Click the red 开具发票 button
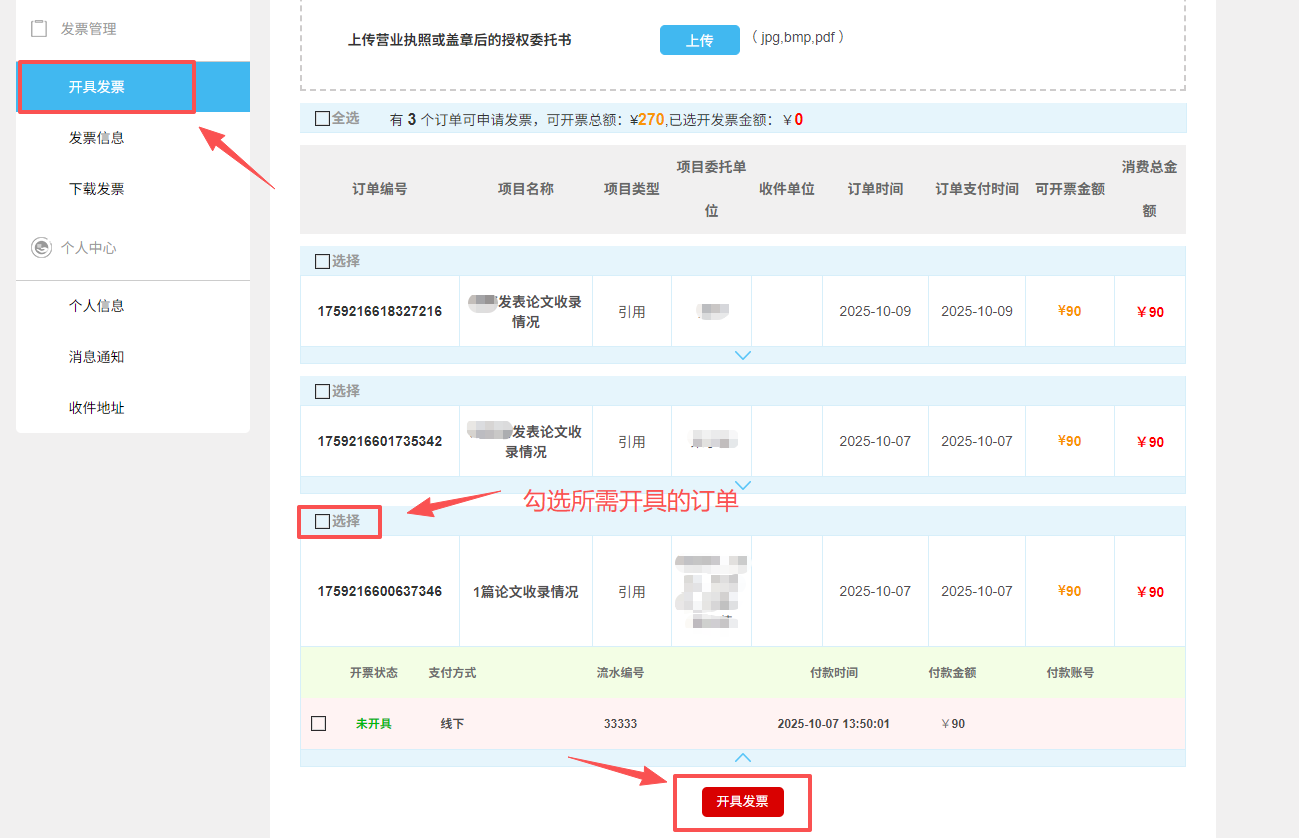The height and width of the screenshot is (838, 1299). click(x=742, y=802)
